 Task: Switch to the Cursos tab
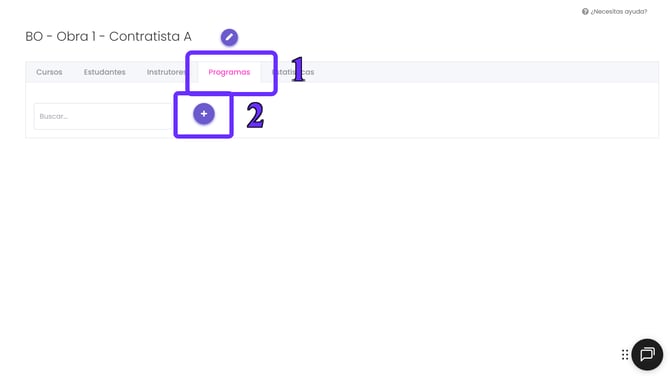point(49,72)
